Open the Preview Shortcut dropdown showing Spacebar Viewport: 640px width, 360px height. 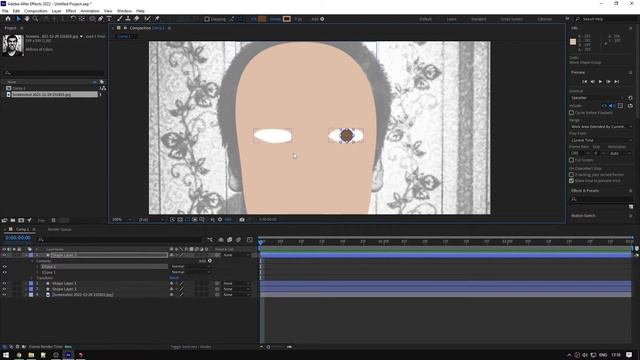click(597, 98)
